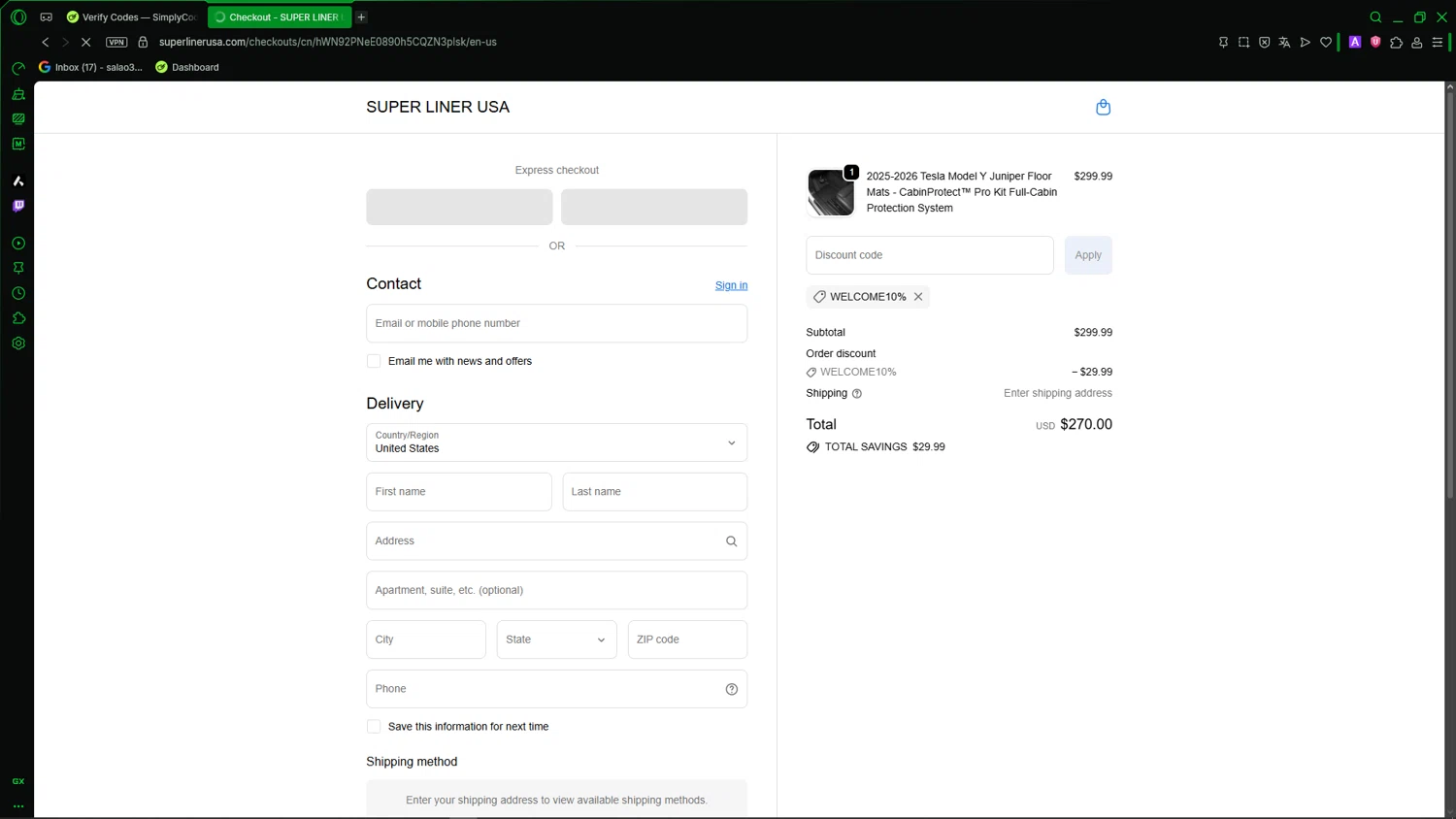Click the Tesla floor mats product thumbnail
This screenshot has width=1456, height=819.
[831, 192]
